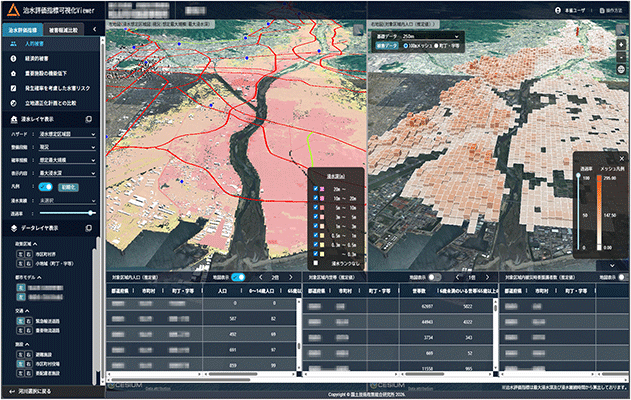Click the 初期化 reset button
This screenshot has width=631, height=400.
coord(68,187)
